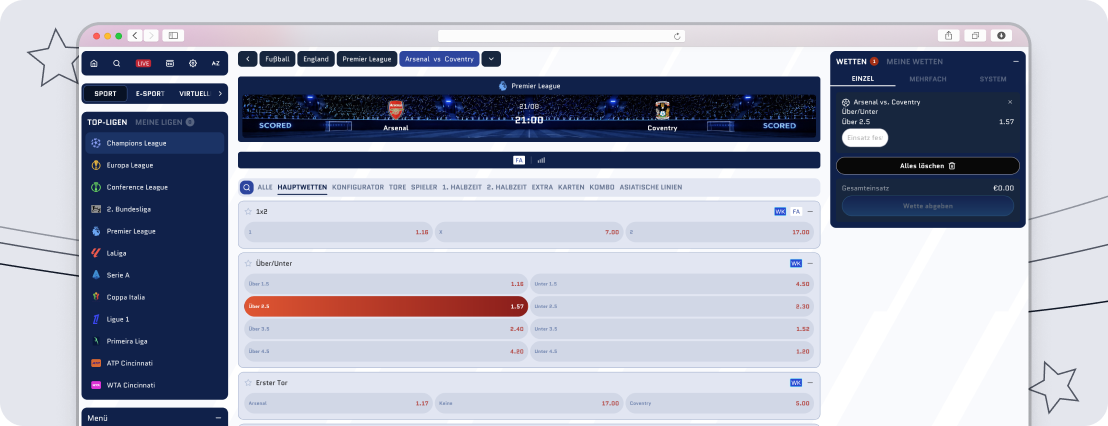Click the browser share icon
1108x426 pixels.
click(948, 36)
